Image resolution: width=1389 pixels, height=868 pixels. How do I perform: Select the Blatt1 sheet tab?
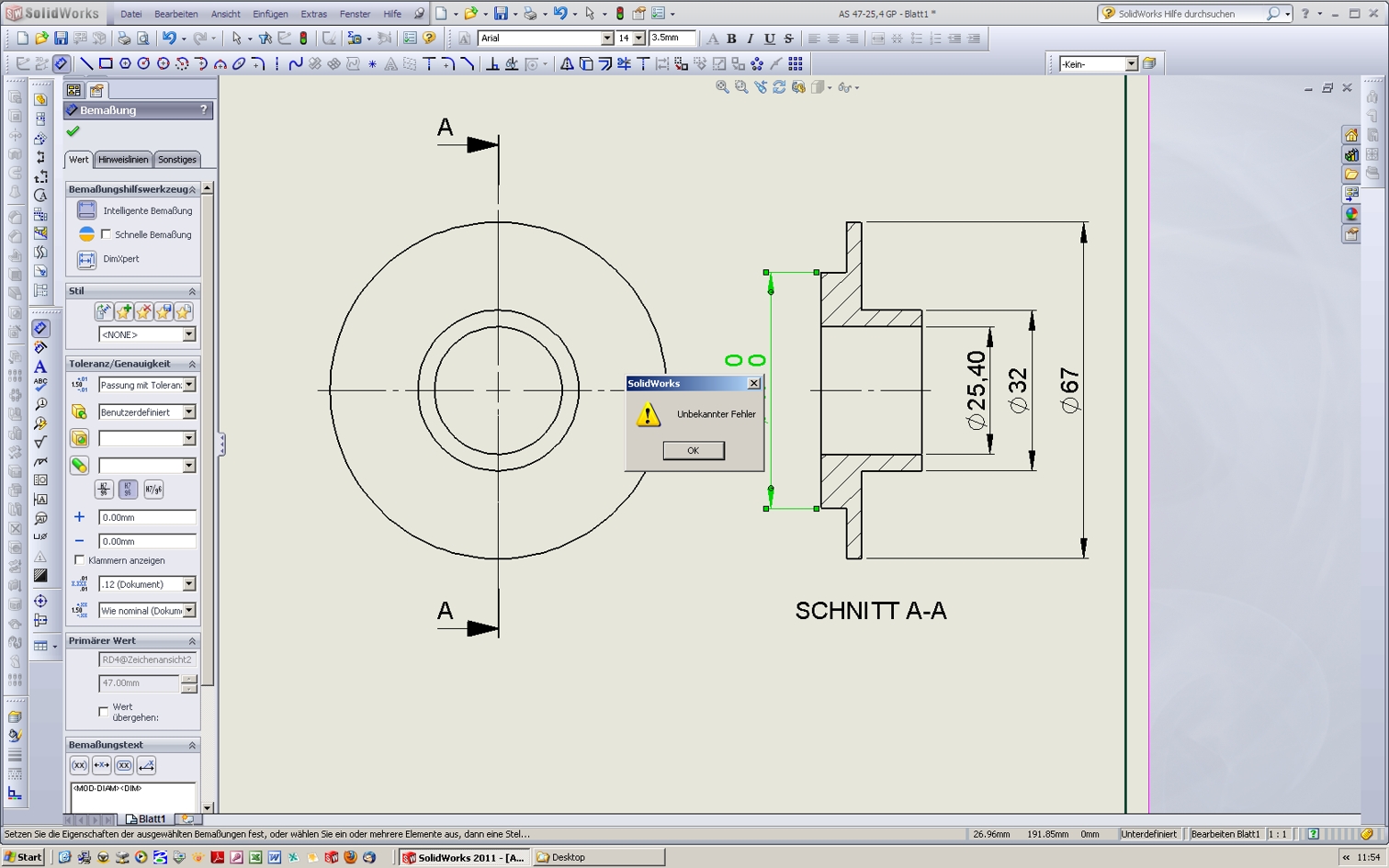click(147, 818)
